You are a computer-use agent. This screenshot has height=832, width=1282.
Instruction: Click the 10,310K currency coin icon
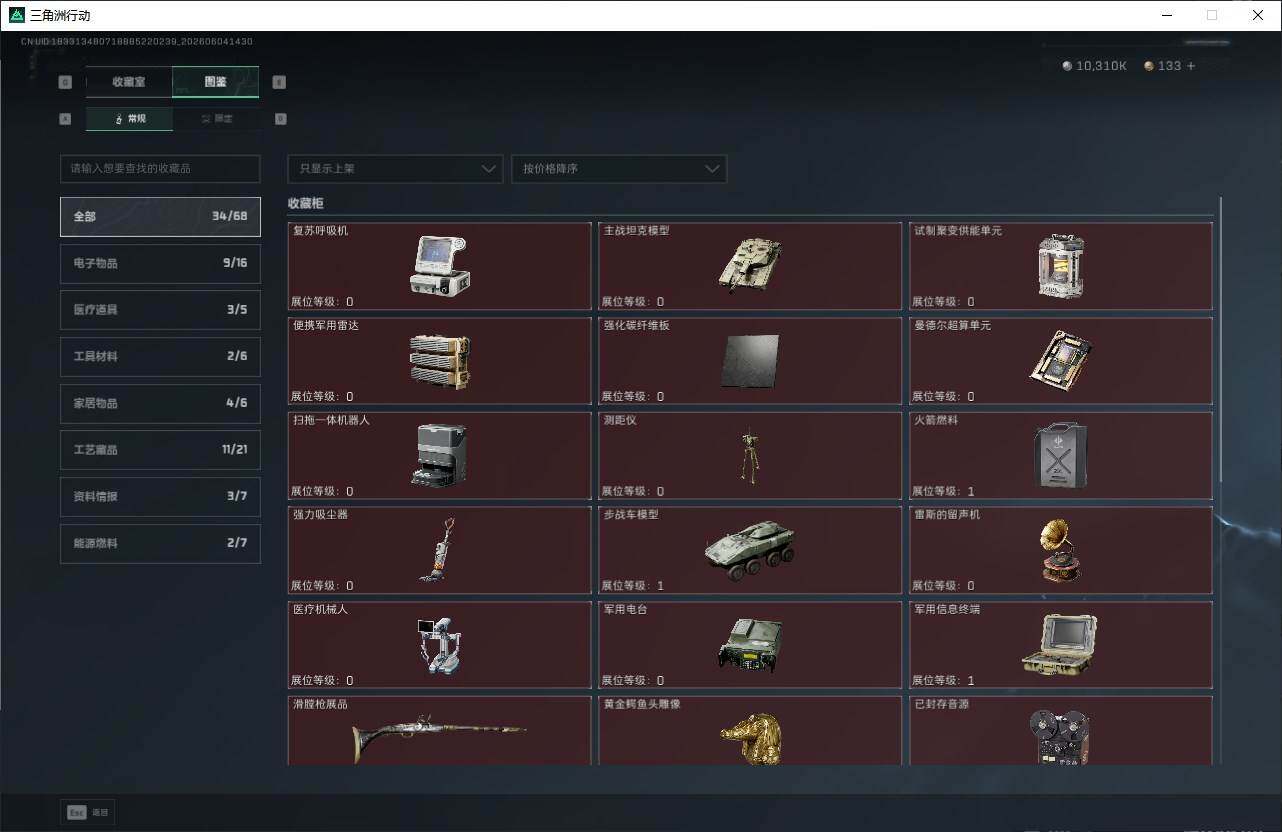(x=1068, y=66)
